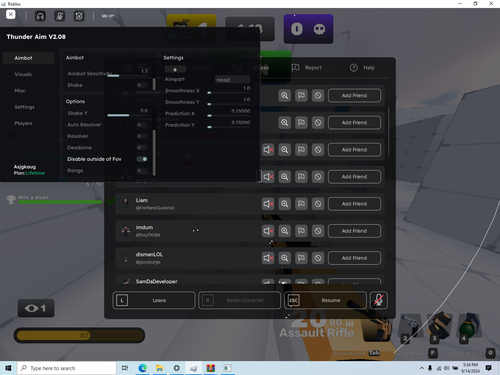Adjust the Prediction Y slider
500x375 pixels.
click(x=229, y=127)
